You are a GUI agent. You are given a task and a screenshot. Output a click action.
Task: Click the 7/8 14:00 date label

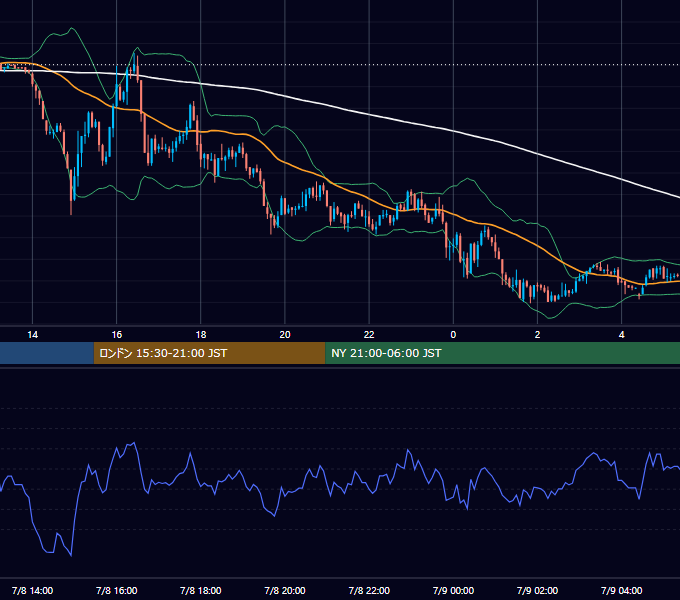(33, 590)
